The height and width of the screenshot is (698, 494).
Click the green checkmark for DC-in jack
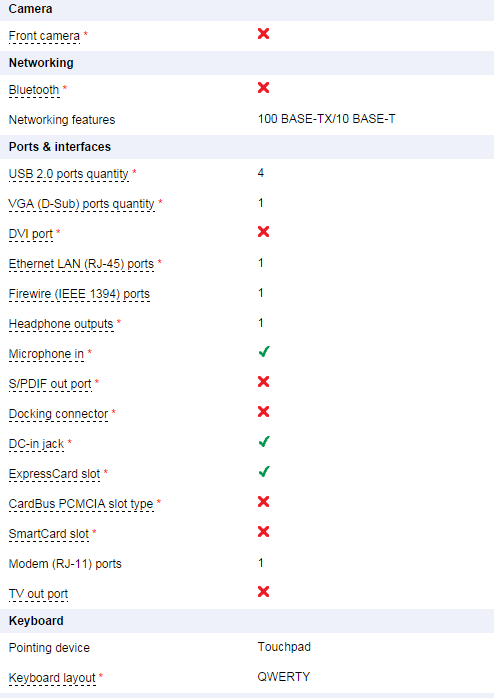[264, 442]
